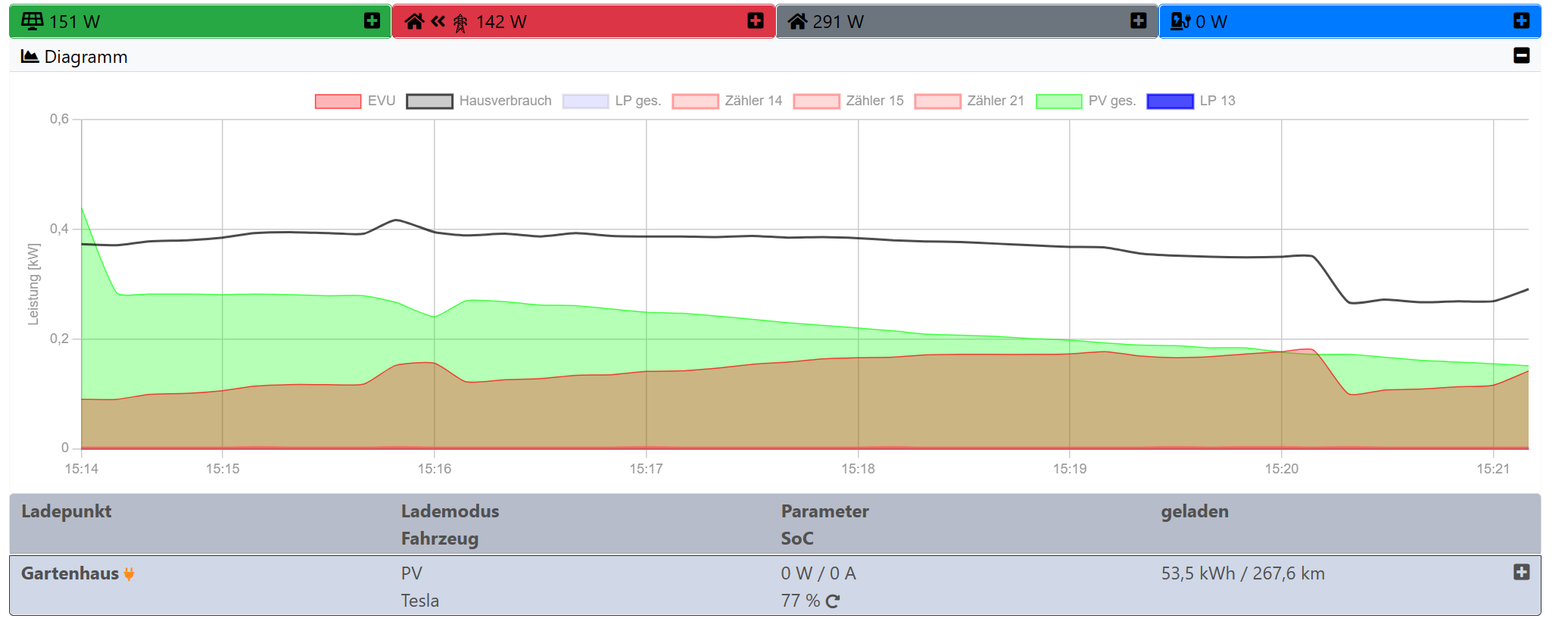Toggle the EVU series in the legend
The image size is (1568, 634).
tap(355, 101)
